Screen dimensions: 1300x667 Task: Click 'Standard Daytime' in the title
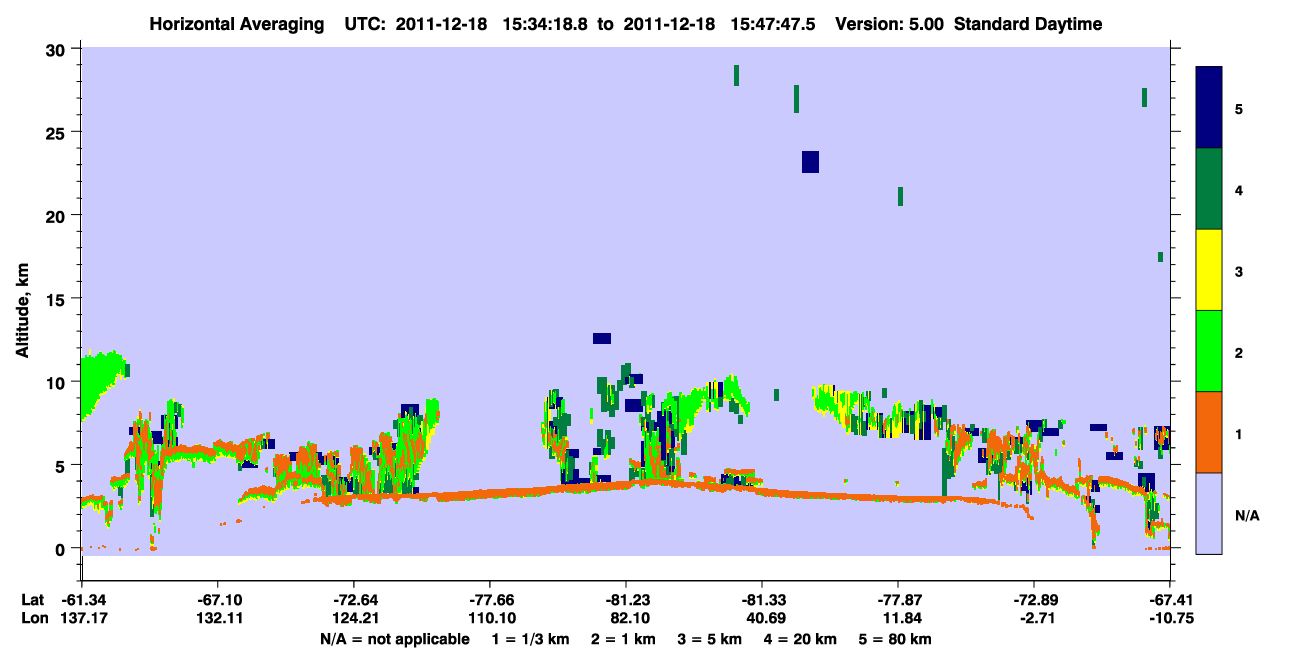pos(1028,24)
